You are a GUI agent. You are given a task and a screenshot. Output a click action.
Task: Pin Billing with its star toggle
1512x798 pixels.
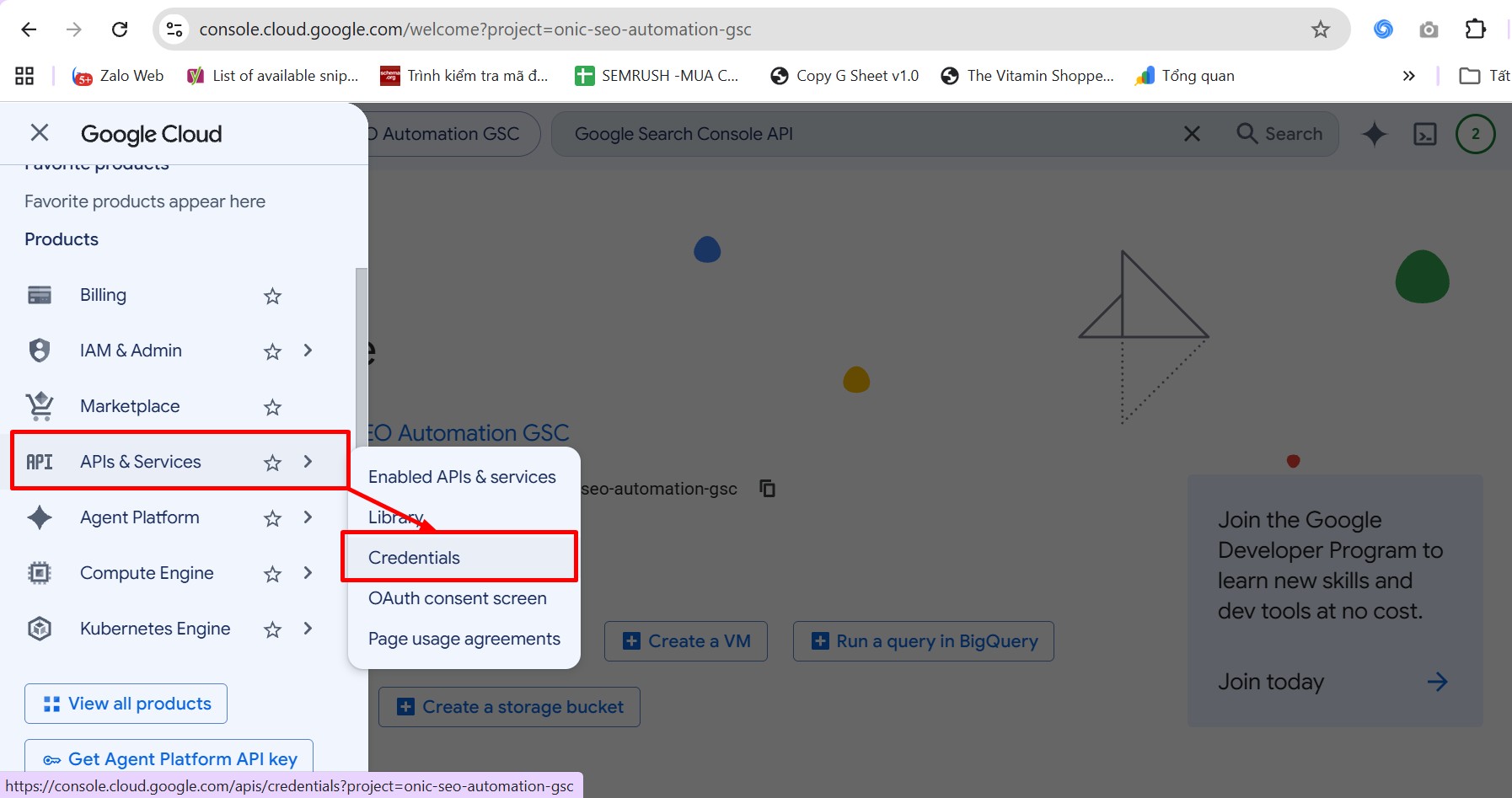coord(272,296)
